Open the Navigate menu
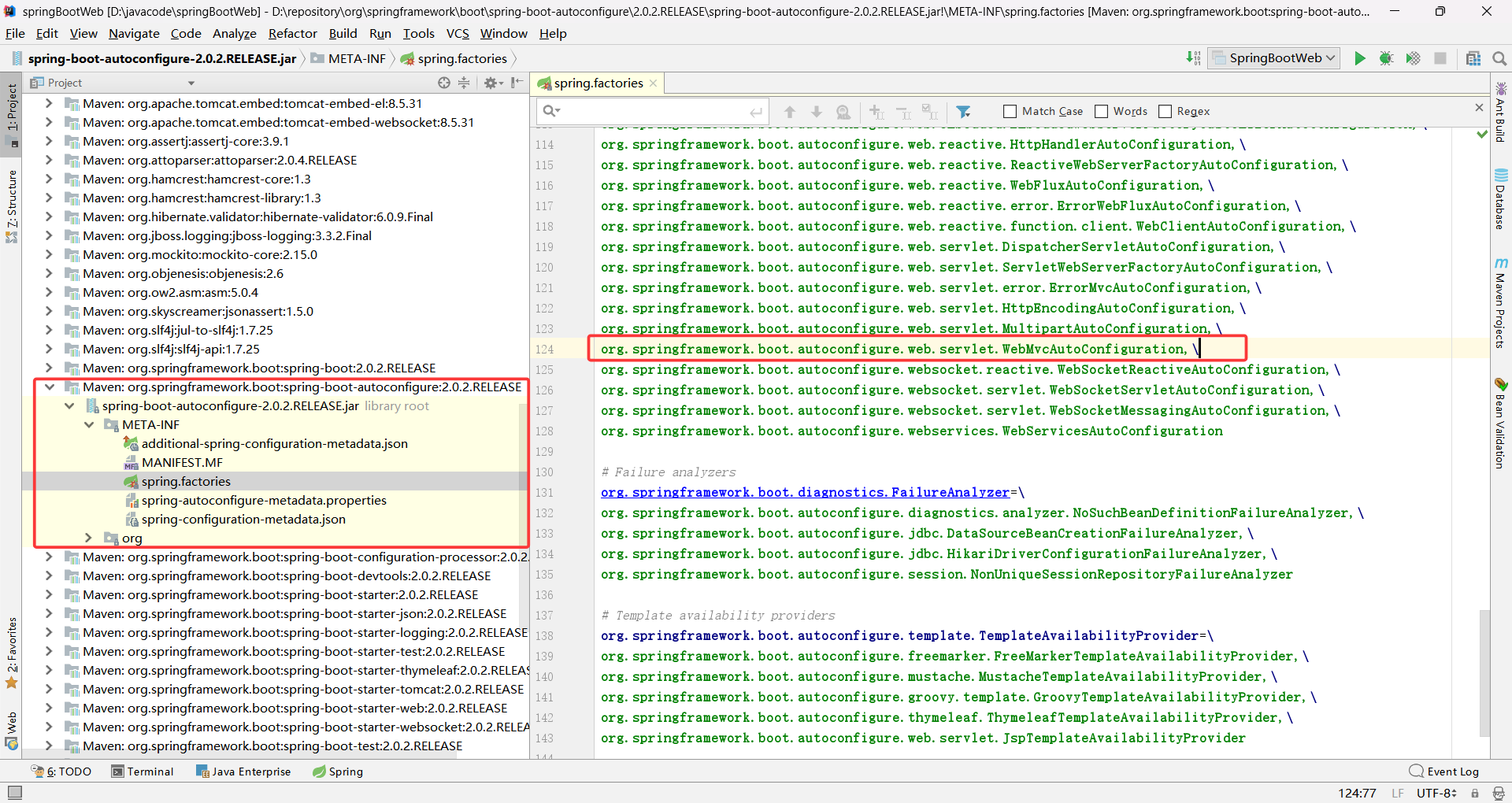This screenshot has height=803, width=1512. (134, 33)
